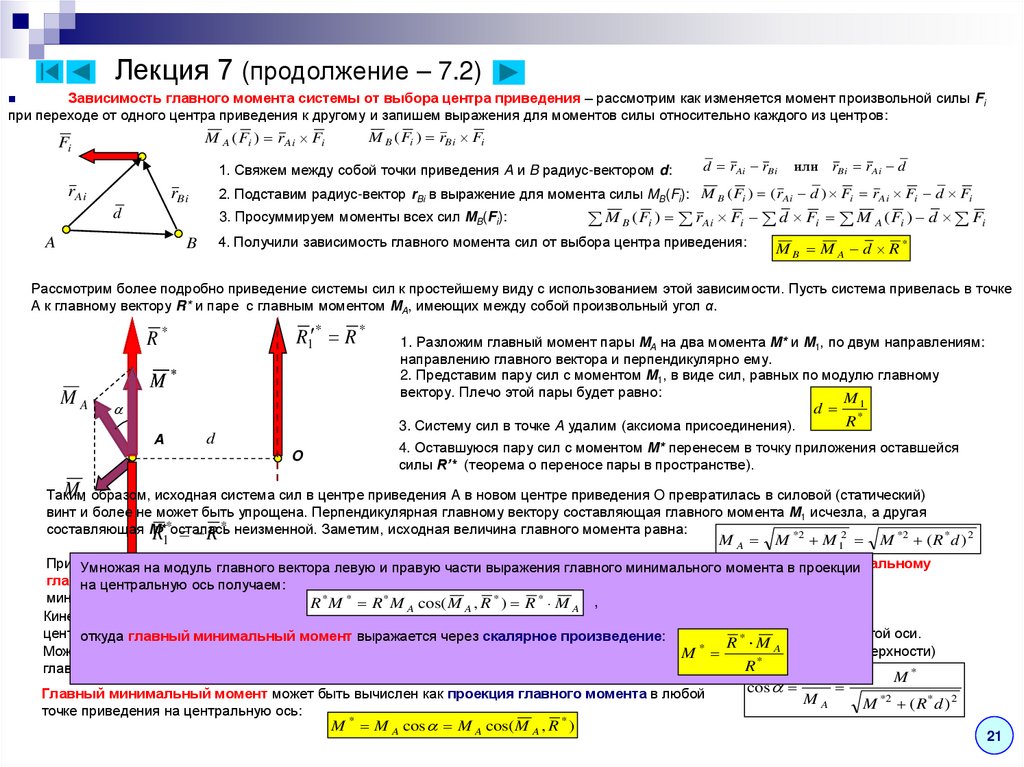
Task: Click formula M_B(F_i) = r_Bi × F_i
Action: point(426,138)
